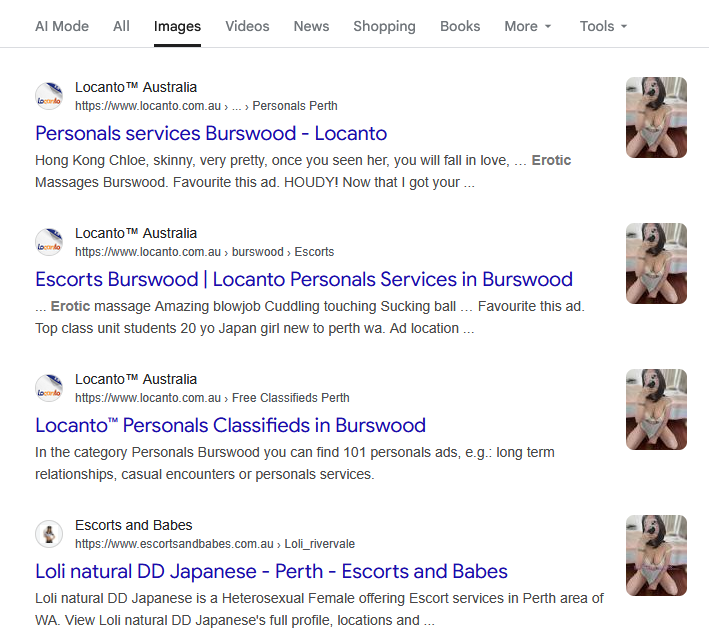This screenshot has height=636, width=709.
Task: Select the Shopping tab
Action: (384, 26)
